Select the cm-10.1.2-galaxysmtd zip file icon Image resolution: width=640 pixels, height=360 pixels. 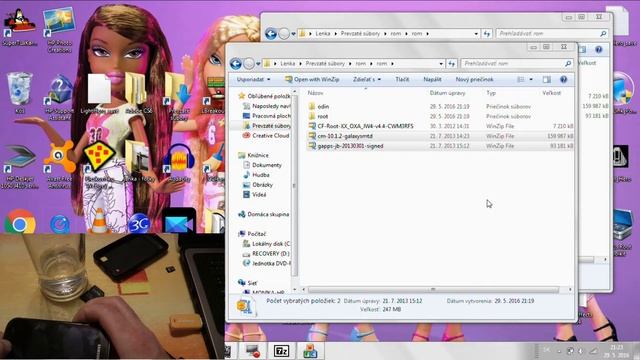[312, 136]
